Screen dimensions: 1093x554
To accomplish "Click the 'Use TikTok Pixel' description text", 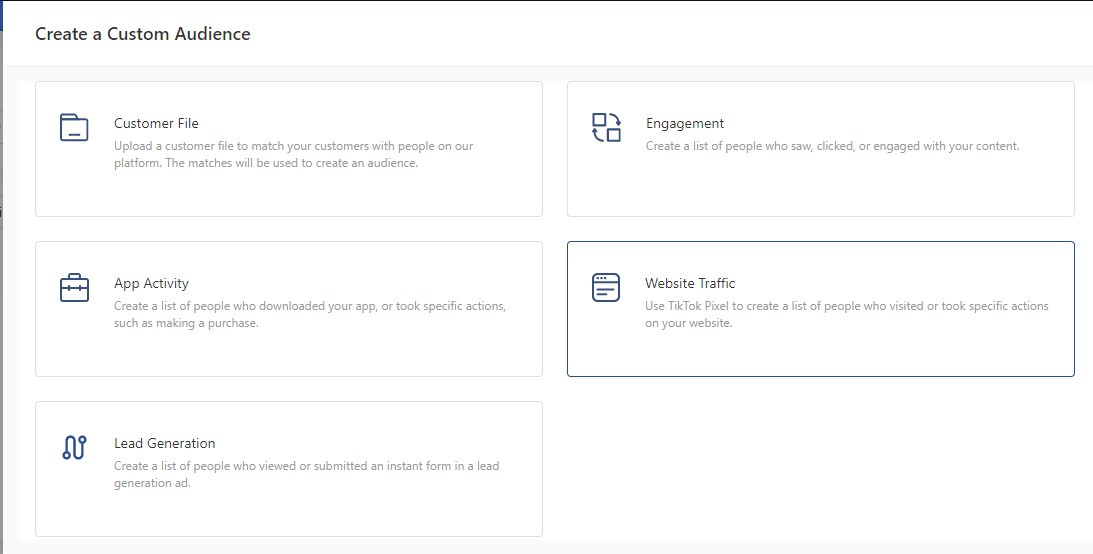I will [x=846, y=314].
